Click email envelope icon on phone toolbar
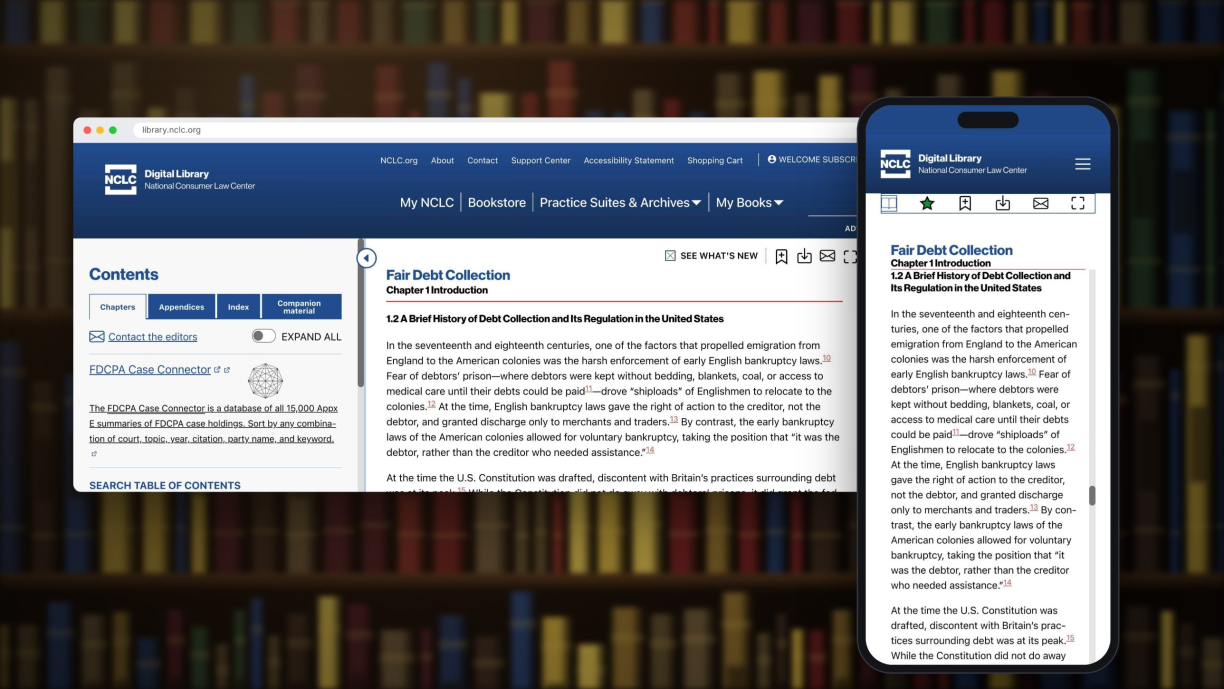 click(x=1040, y=203)
